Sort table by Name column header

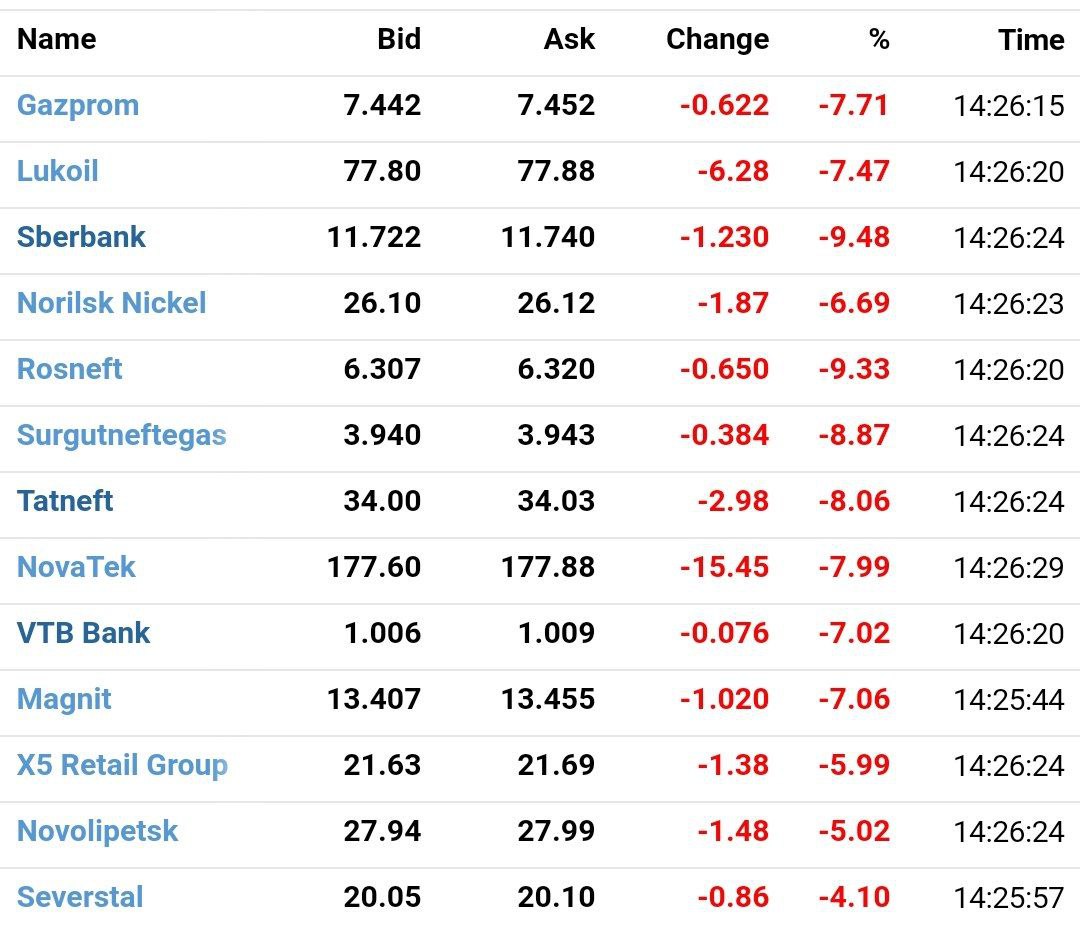pos(56,40)
